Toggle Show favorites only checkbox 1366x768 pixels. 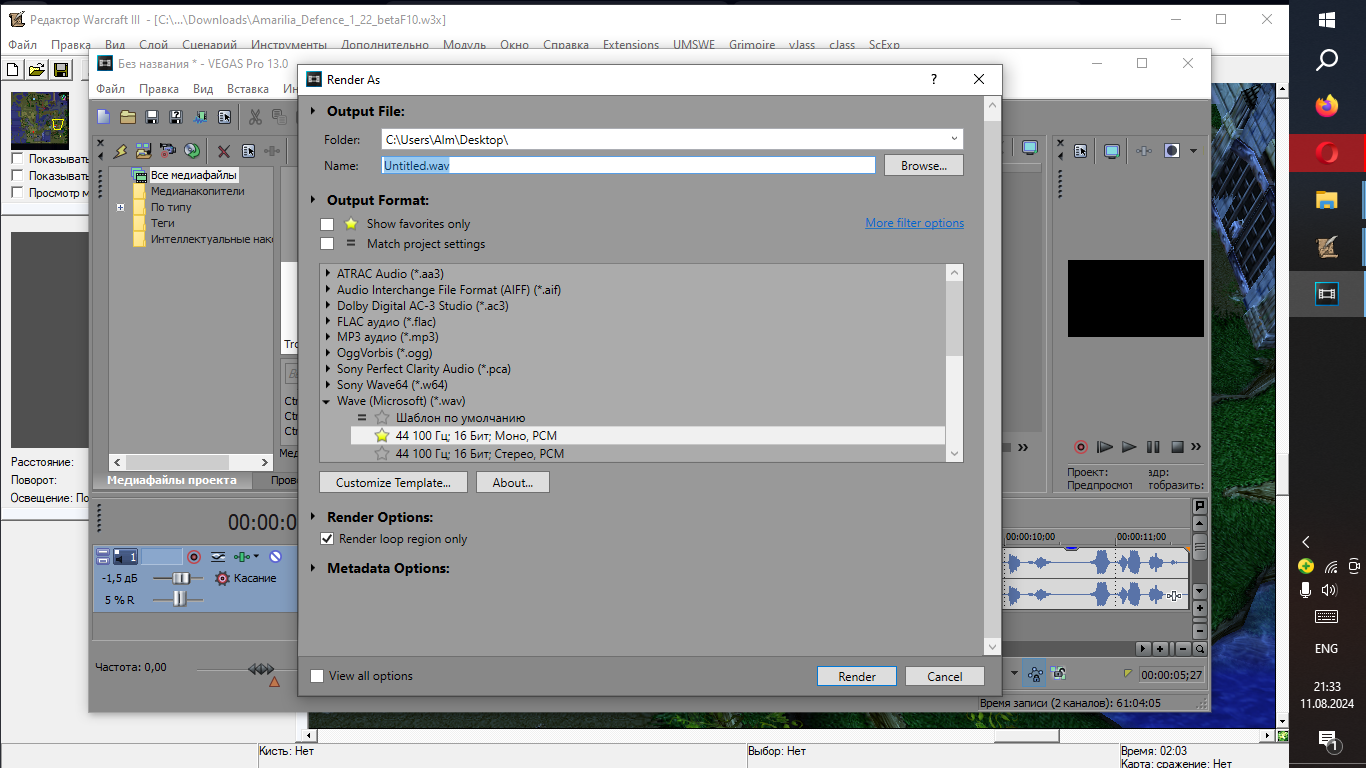[327, 224]
